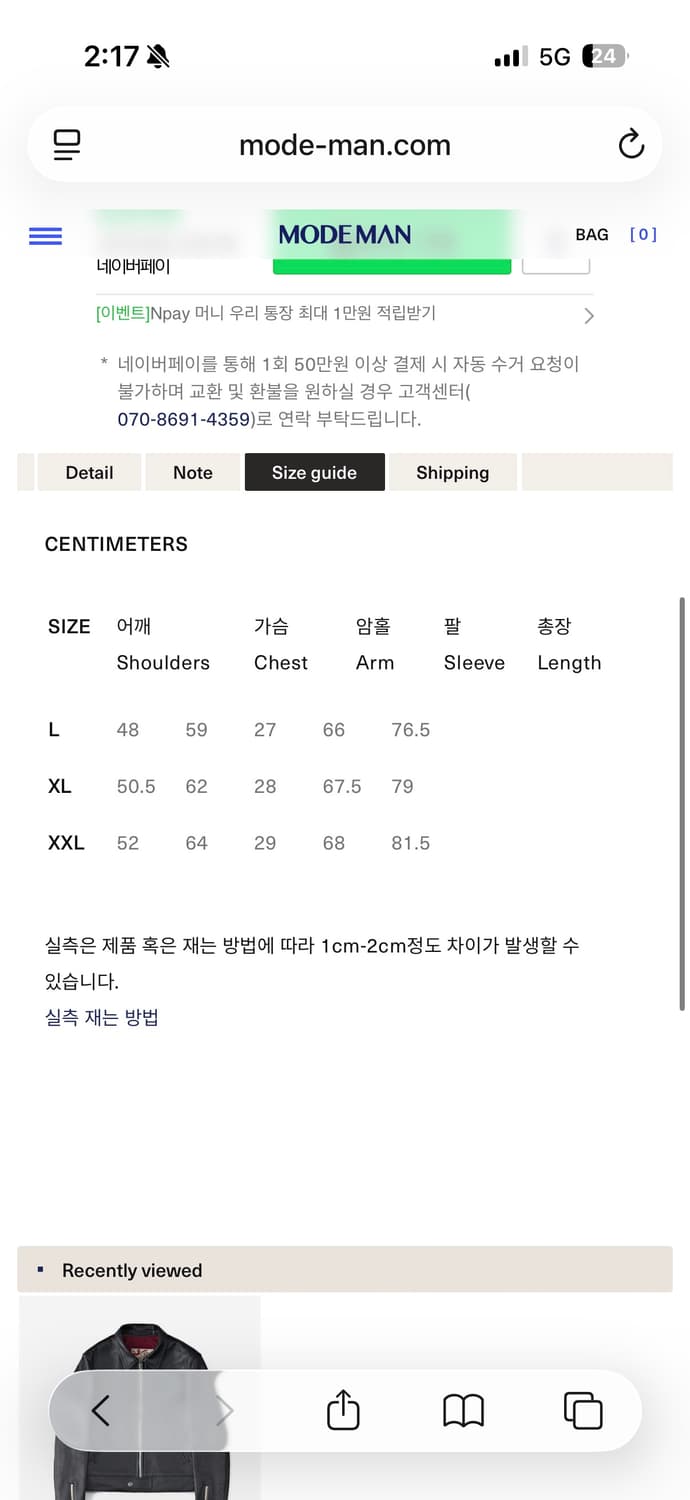Tap the Safari forward arrow
This screenshot has height=1500, width=690.
click(x=225, y=1411)
